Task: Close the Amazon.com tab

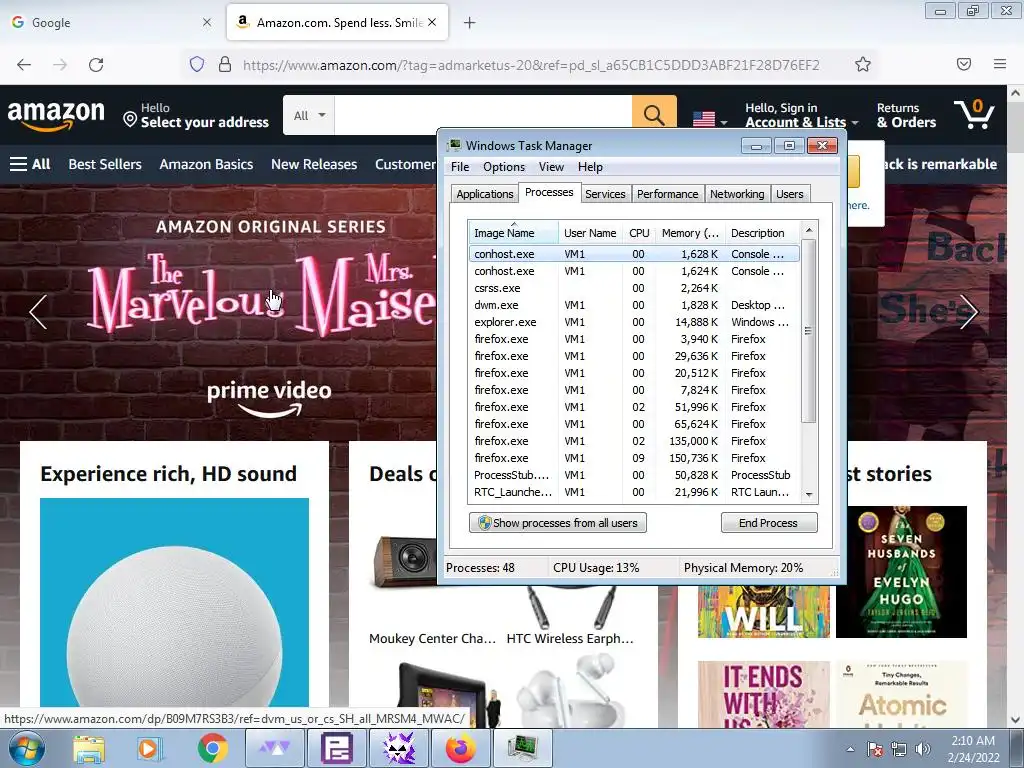Action: [x=432, y=22]
